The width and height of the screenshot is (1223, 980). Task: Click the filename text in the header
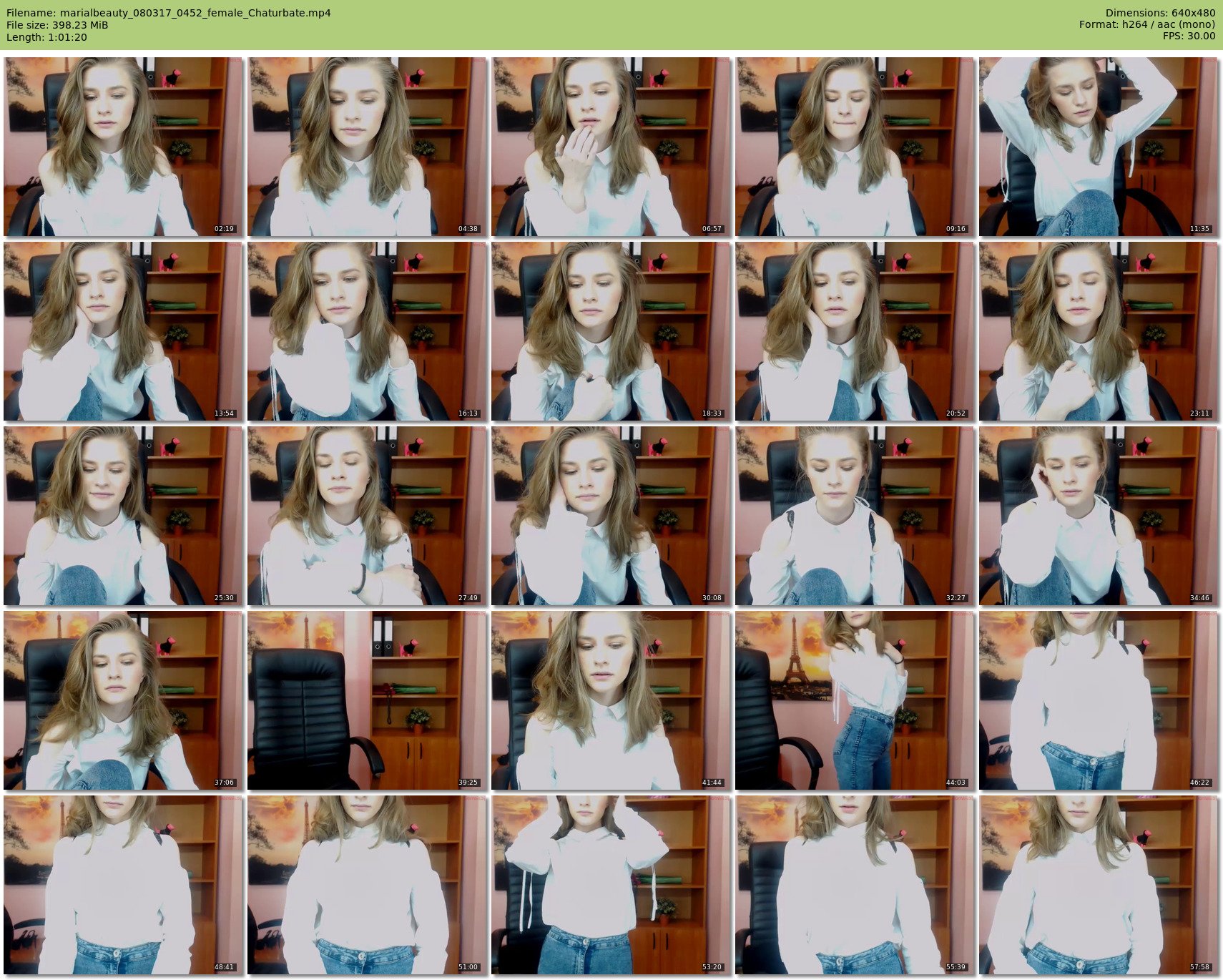coord(169,13)
